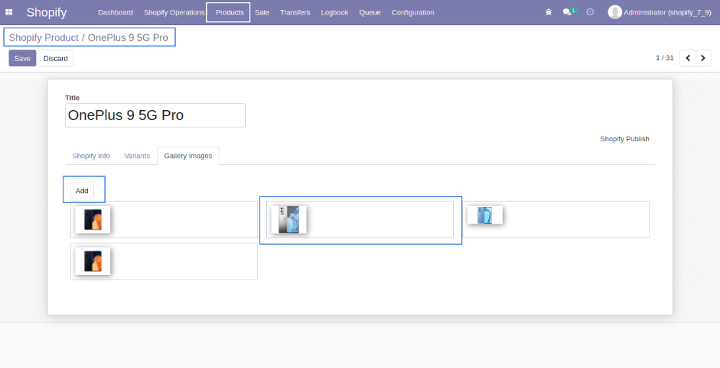Go to the next record arrow
This screenshot has width=720, height=368.
(703, 58)
